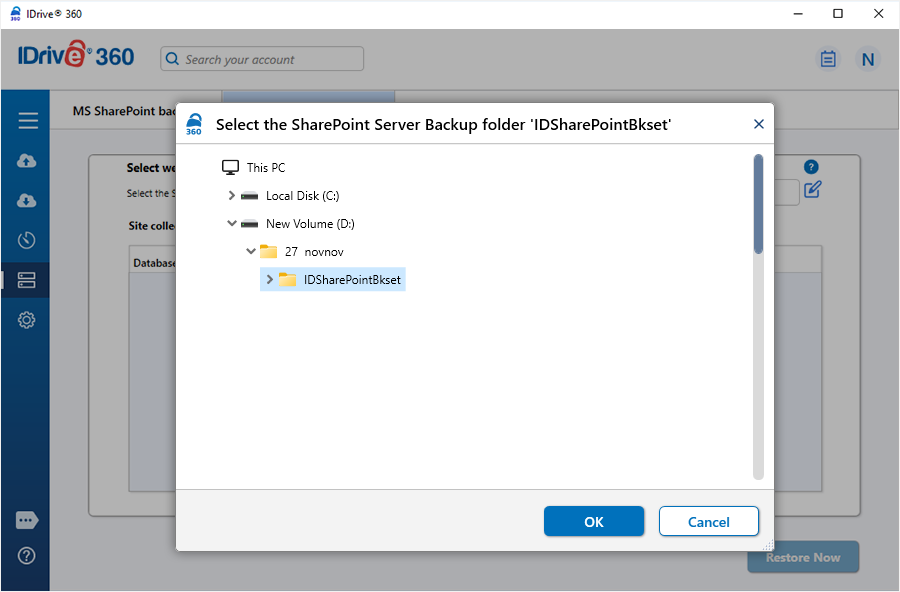
Task: Open the hamburger menu in sidebar
Action: [x=28, y=121]
